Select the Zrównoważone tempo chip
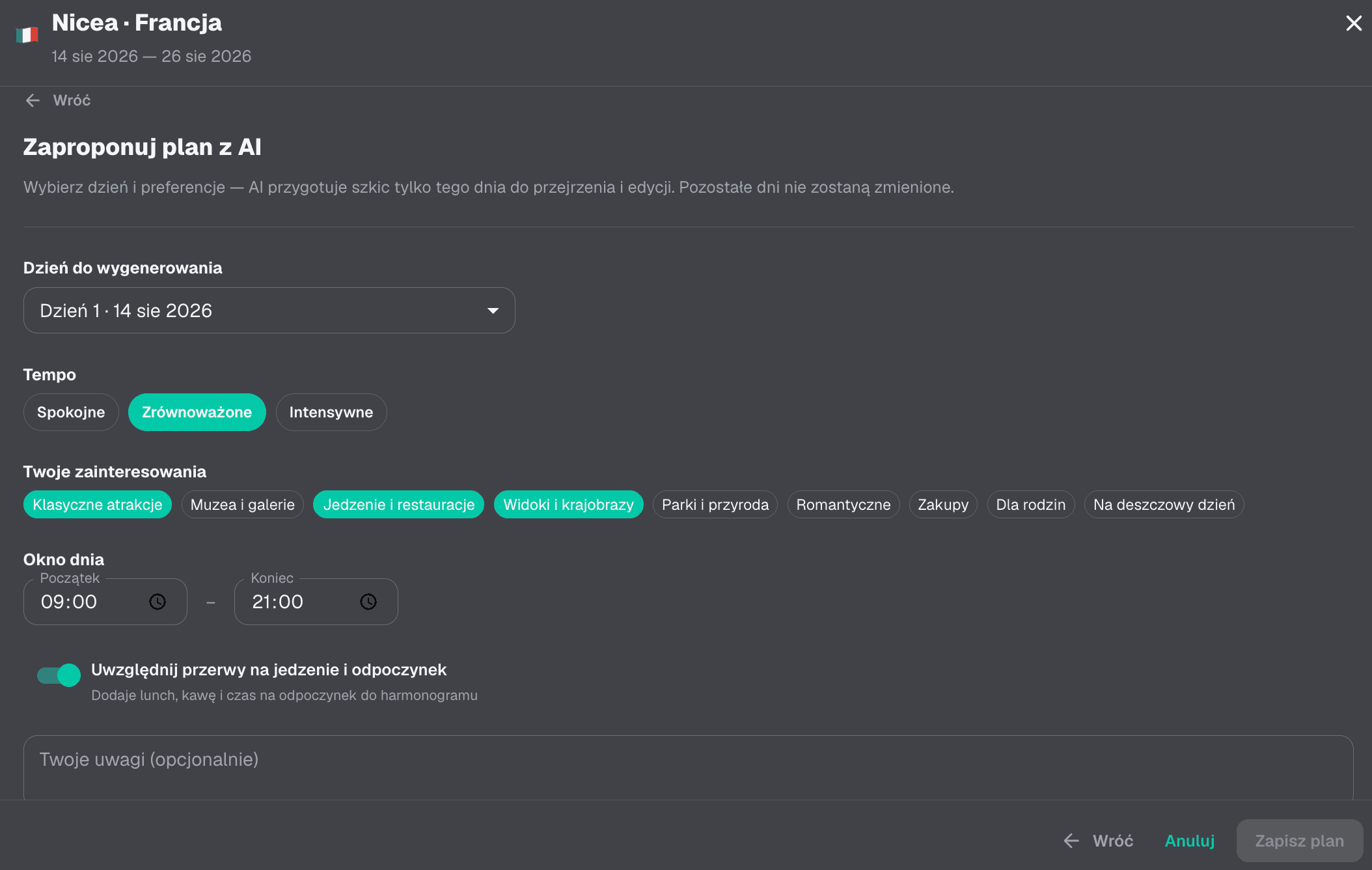The image size is (1372, 870). [x=197, y=412]
